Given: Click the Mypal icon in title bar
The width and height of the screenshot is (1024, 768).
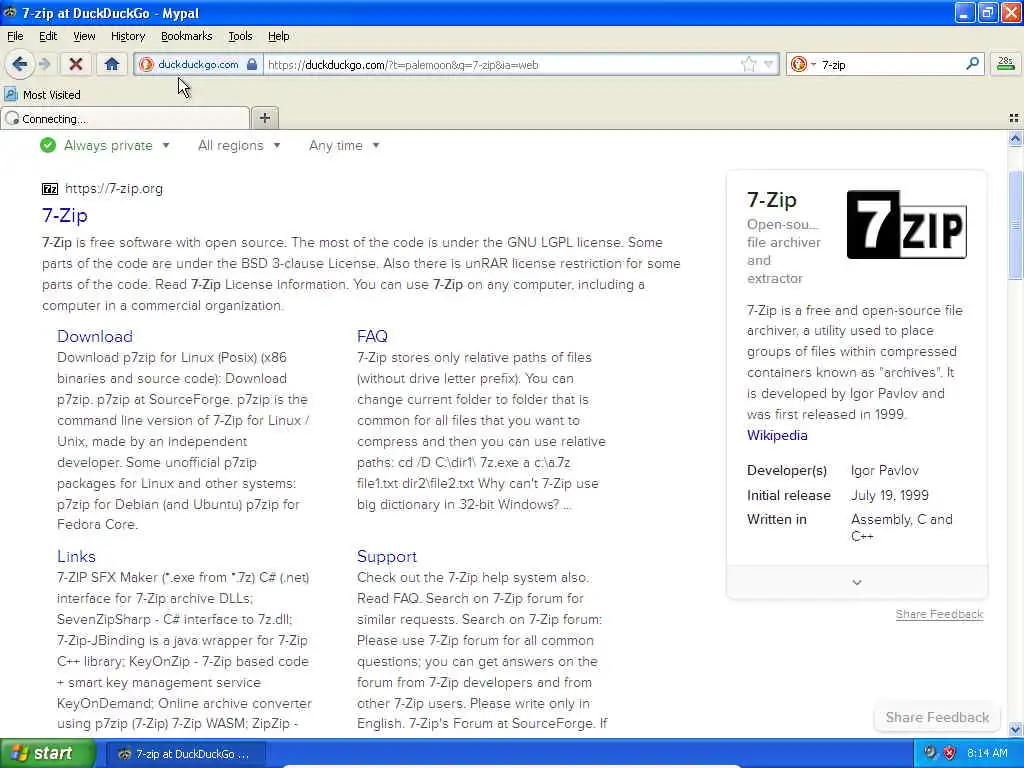Looking at the screenshot, I should pyautogui.click(x=10, y=12).
